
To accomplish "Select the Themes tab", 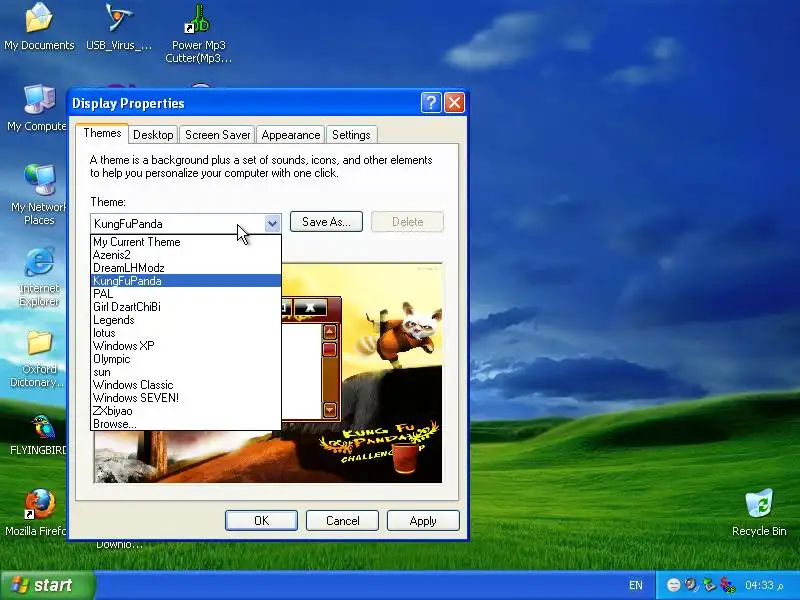I will (102, 133).
